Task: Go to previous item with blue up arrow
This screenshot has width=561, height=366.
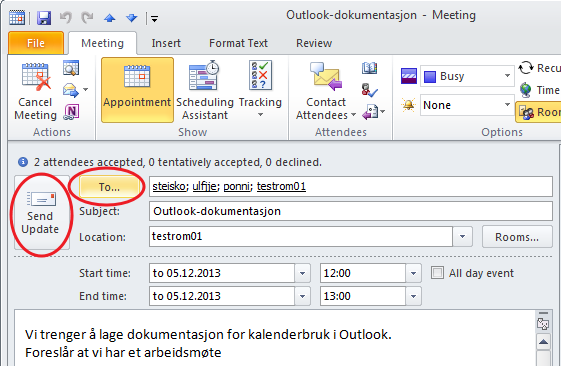Action: click(109, 18)
